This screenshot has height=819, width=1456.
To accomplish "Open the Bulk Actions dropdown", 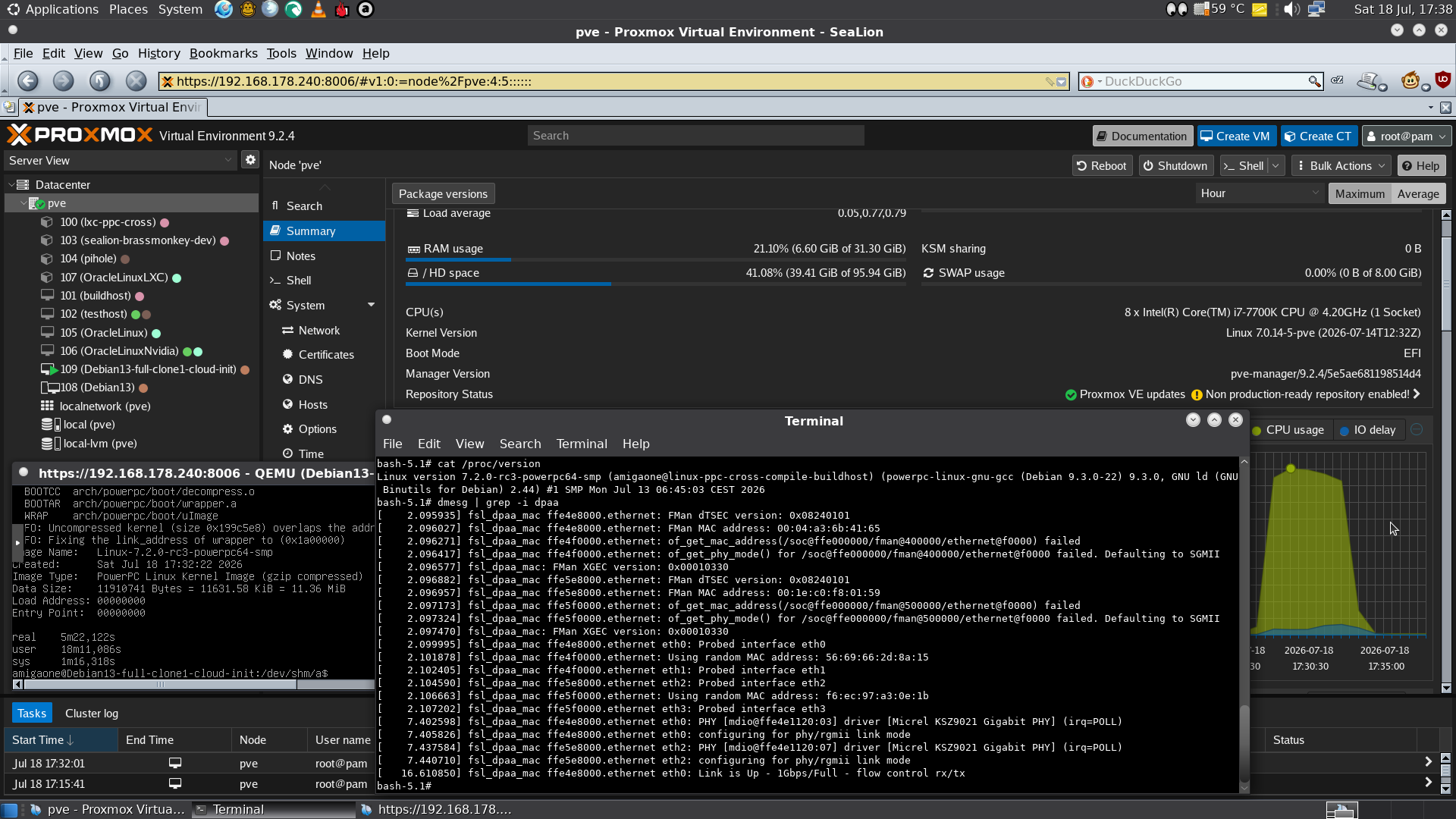I will (x=1340, y=166).
